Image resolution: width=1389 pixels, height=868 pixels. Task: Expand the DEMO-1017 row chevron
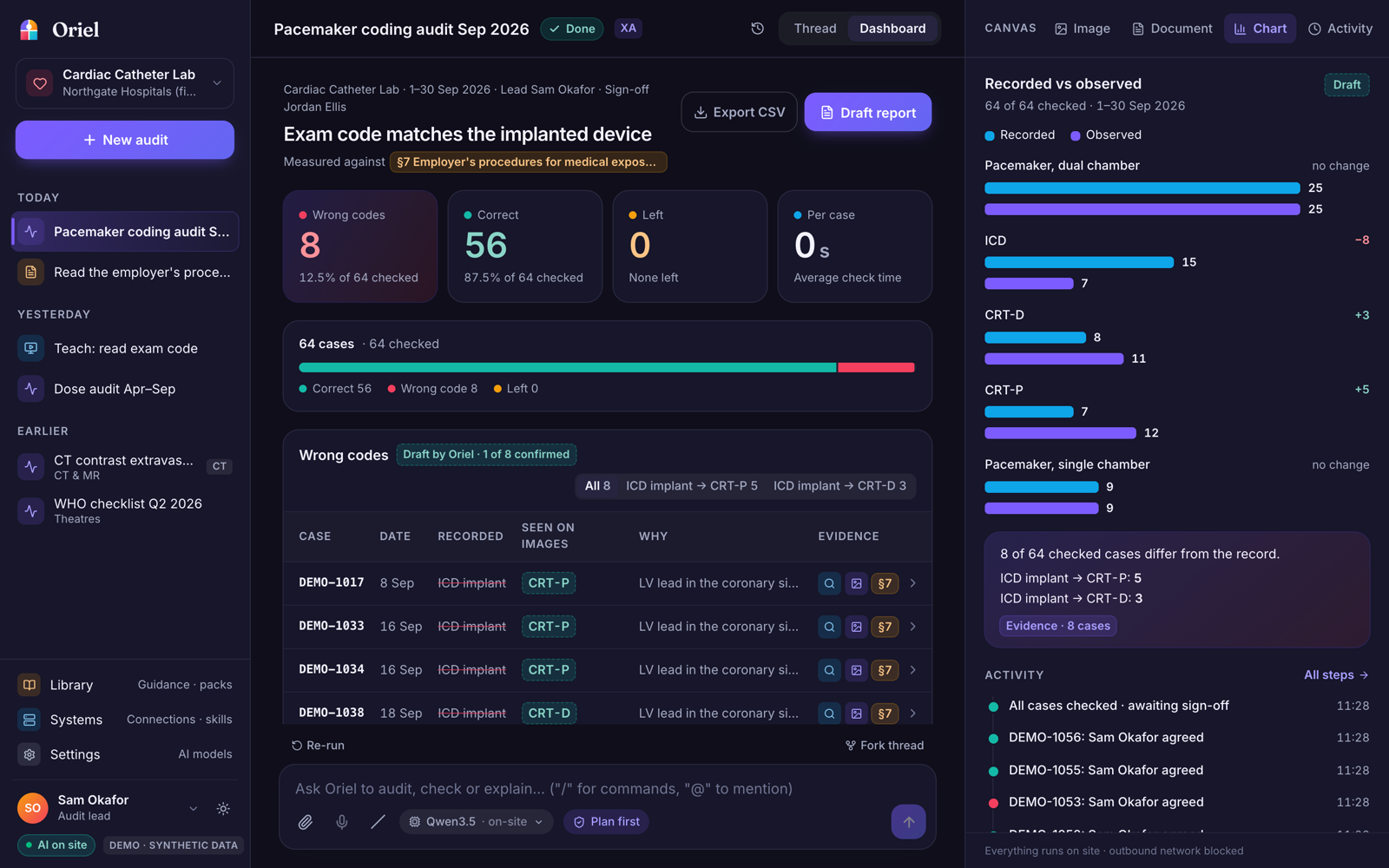point(912,583)
